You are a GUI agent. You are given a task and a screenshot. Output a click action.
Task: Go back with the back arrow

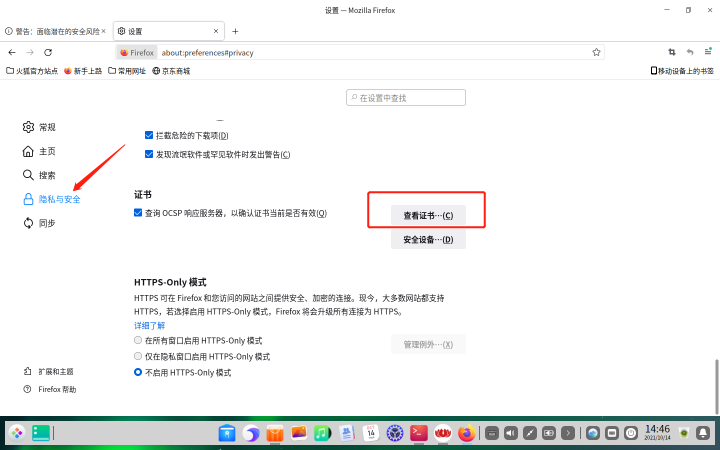point(12,52)
